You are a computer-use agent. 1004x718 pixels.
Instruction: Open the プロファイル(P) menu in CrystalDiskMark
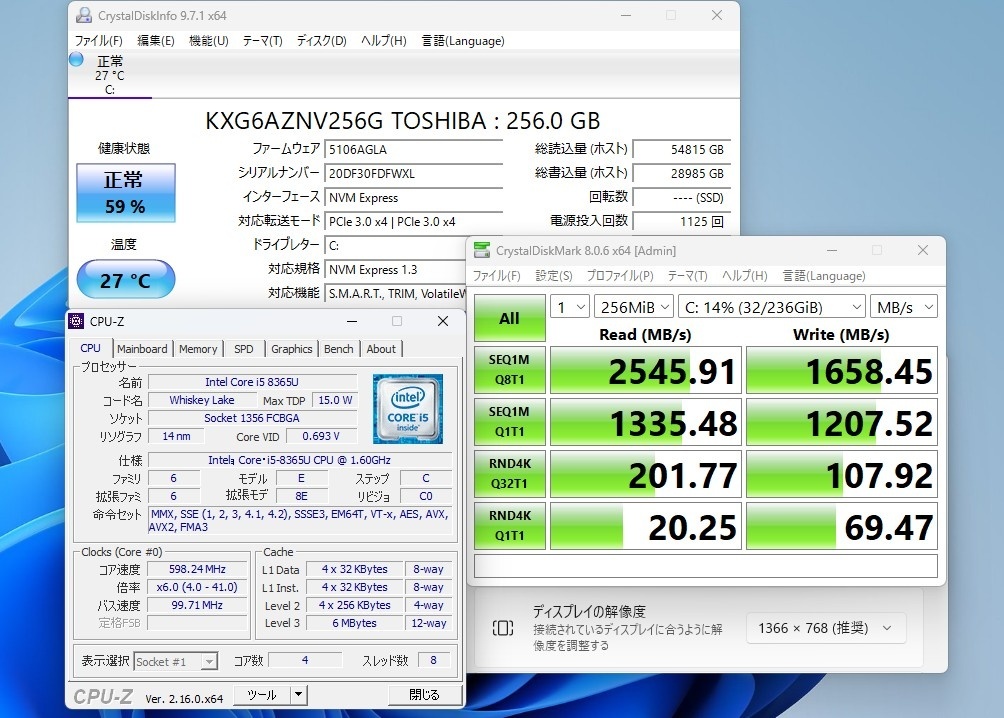click(619, 276)
